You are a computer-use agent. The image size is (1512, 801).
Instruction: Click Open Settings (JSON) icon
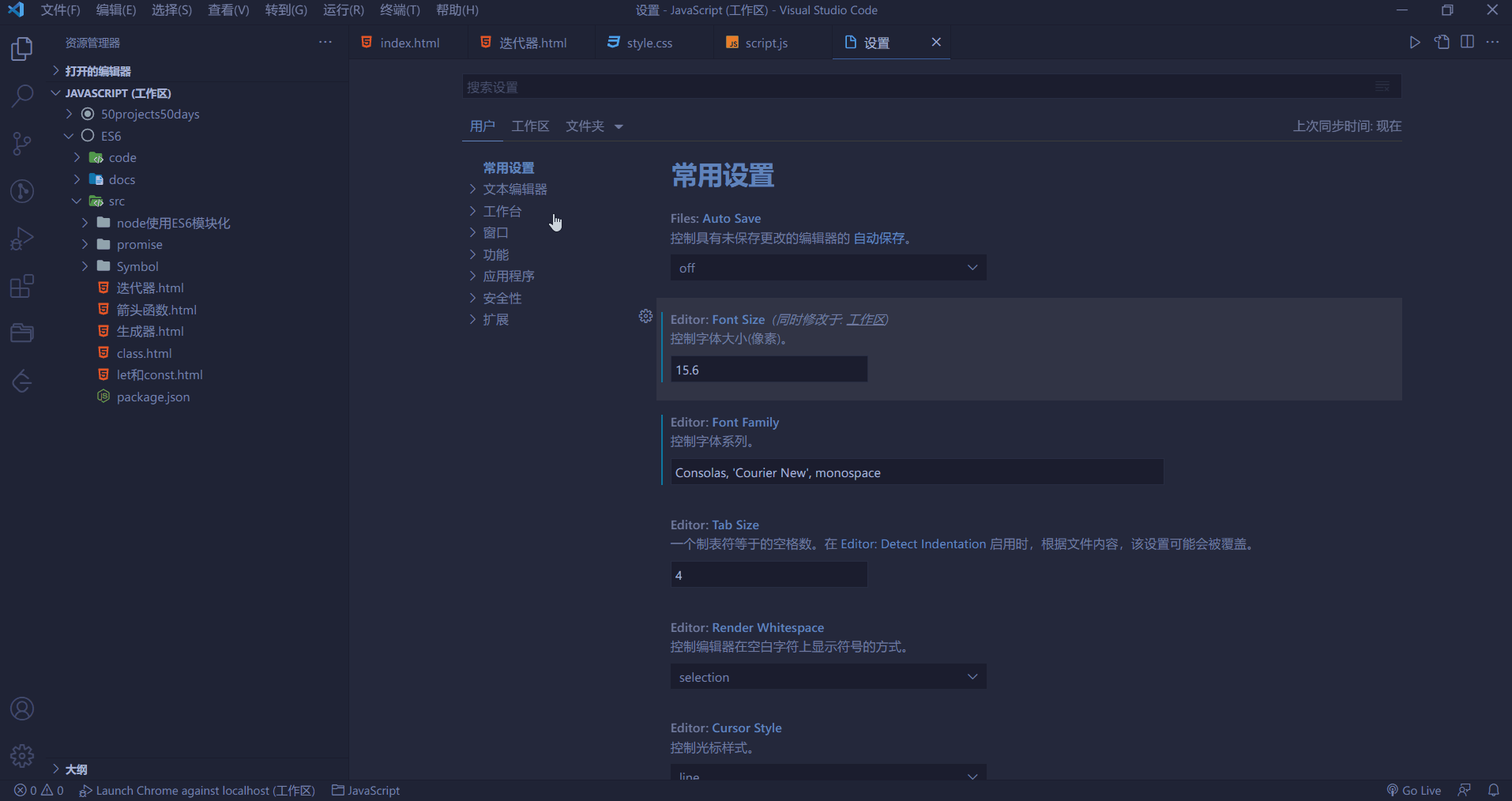1442,42
